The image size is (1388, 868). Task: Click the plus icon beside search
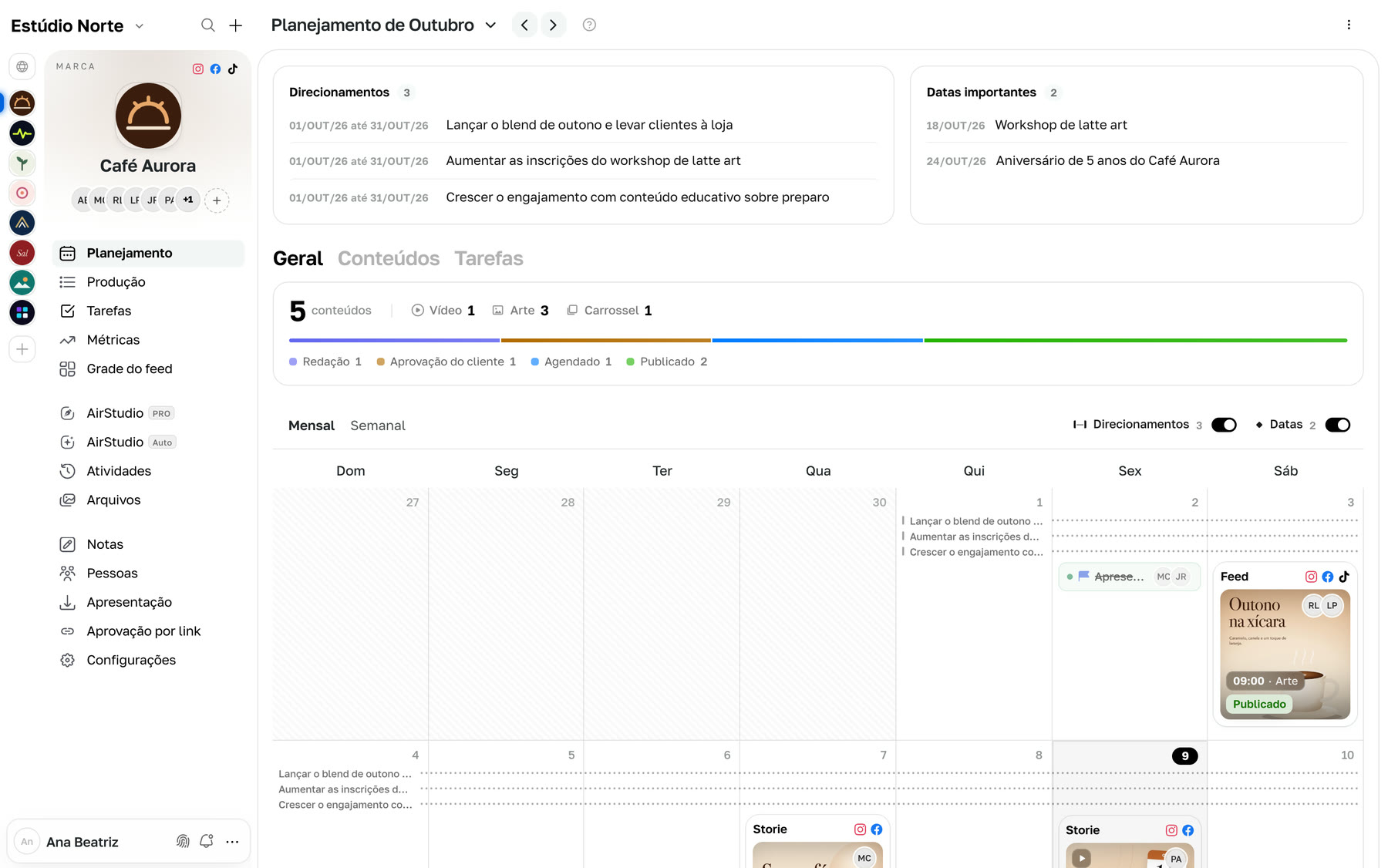pos(236,25)
